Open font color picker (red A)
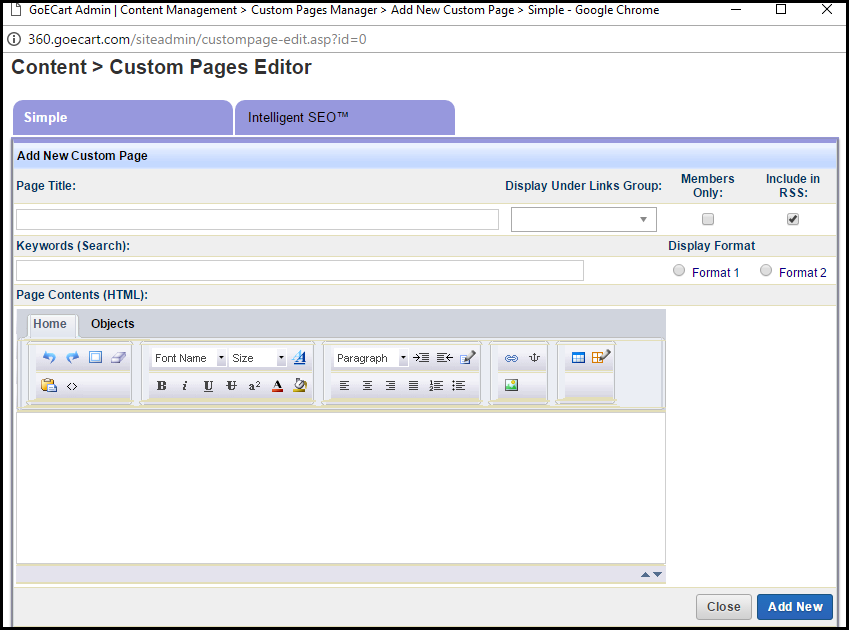This screenshot has height=630, width=849. point(277,385)
